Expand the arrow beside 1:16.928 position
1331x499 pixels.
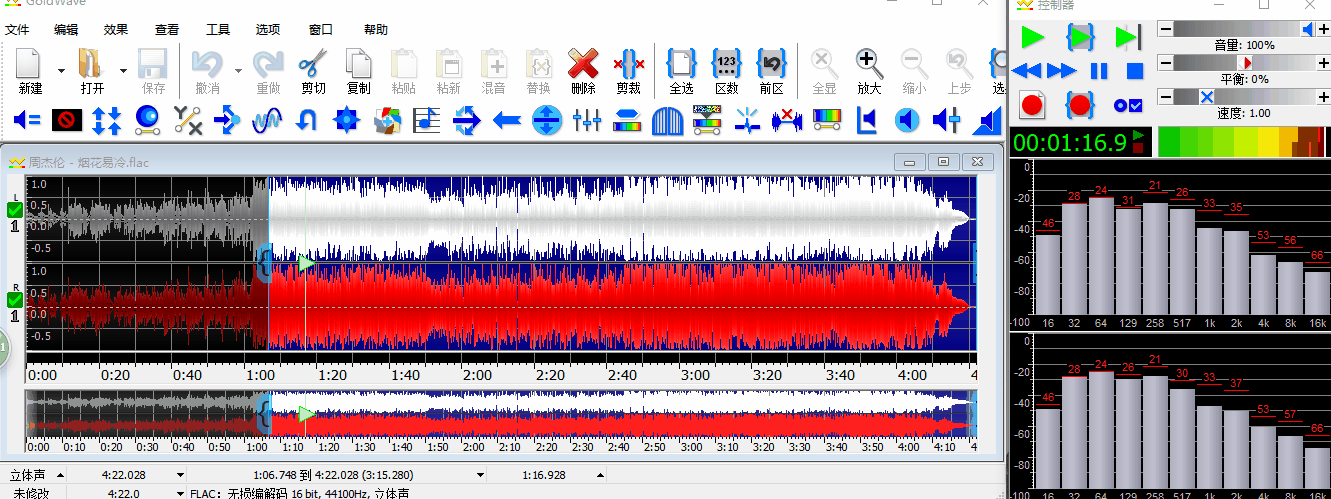600,475
